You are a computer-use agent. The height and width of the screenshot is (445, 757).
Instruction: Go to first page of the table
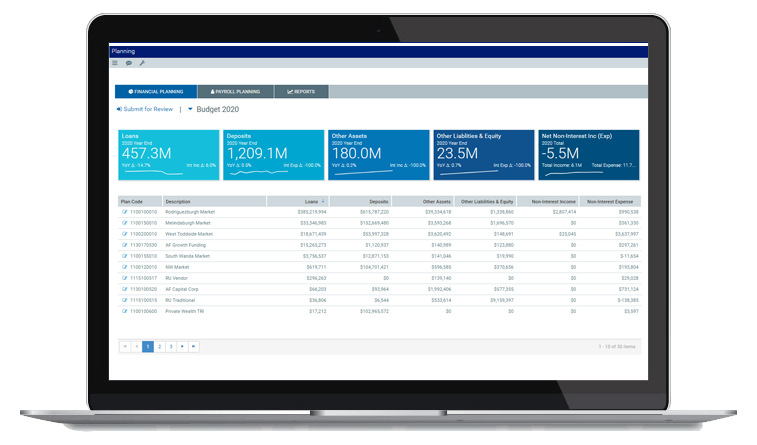pos(125,347)
